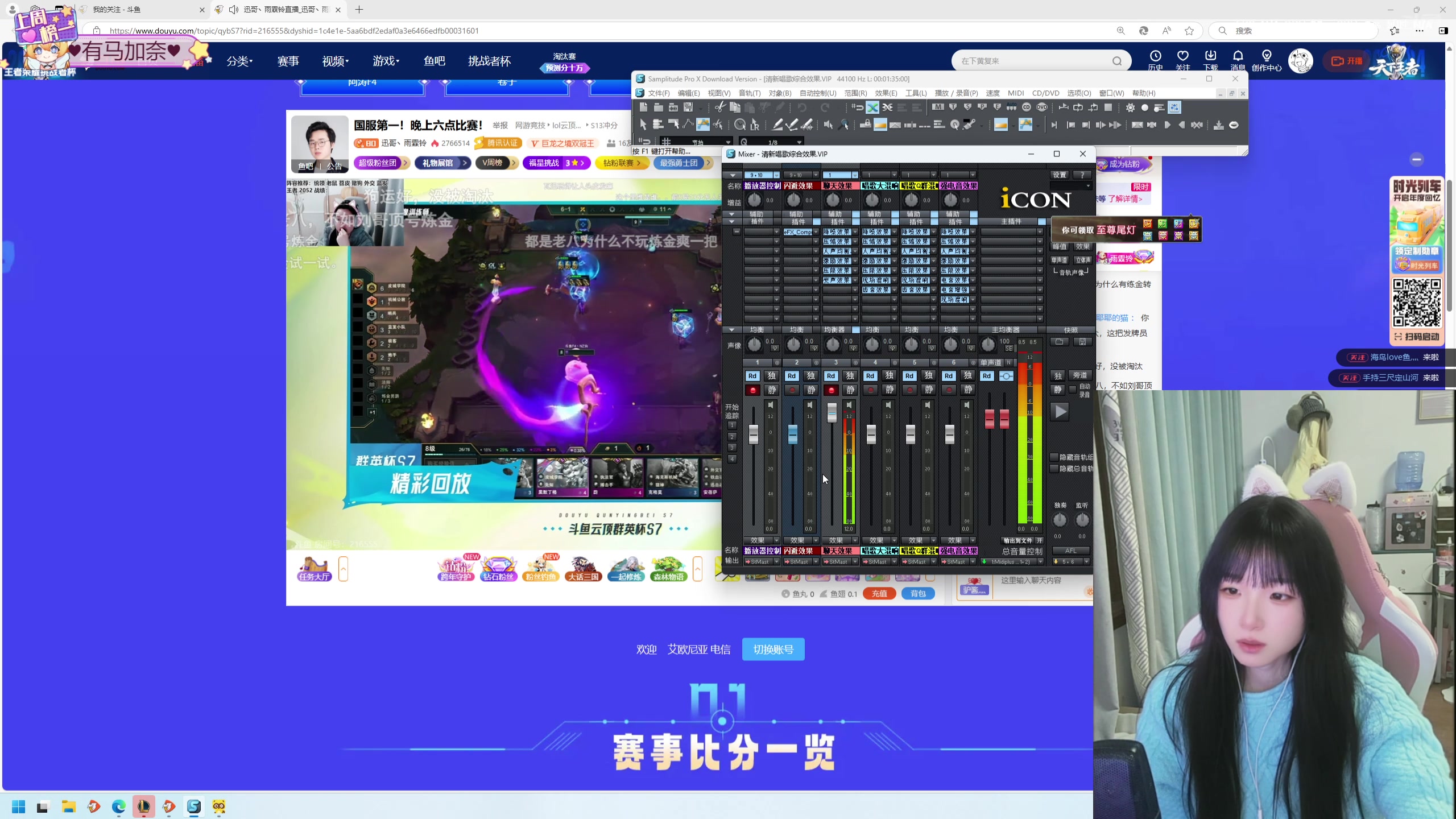
Task: Click the link icon next to master Rd button
Action: pos(1006,376)
